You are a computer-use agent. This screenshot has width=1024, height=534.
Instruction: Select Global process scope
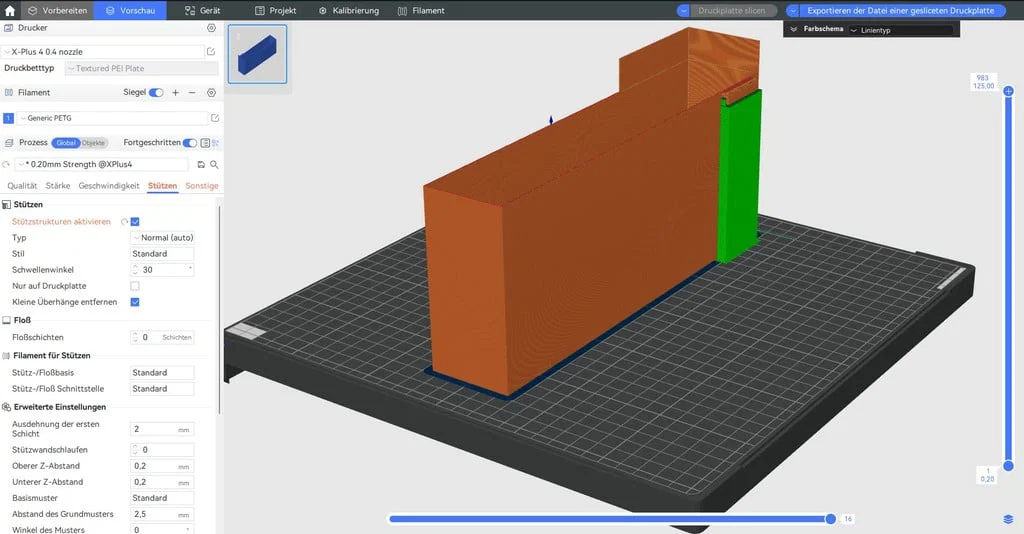click(x=66, y=142)
